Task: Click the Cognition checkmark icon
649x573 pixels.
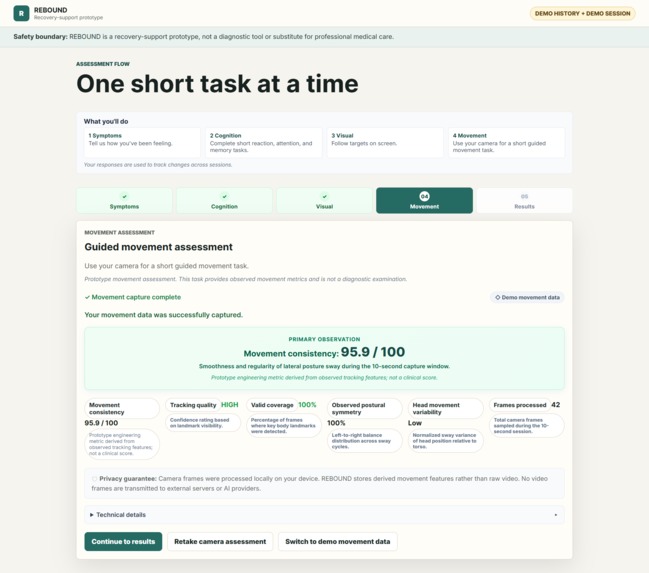Action: (x=224, y=196)
